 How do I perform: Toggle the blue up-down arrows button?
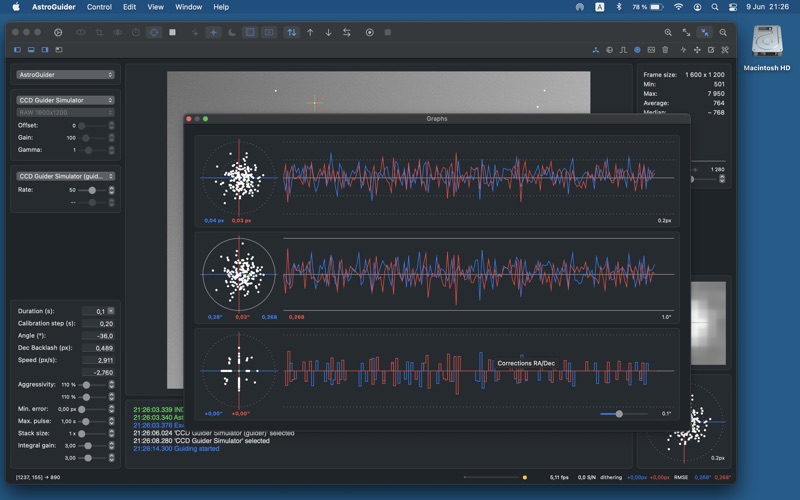tap(291, 32)
